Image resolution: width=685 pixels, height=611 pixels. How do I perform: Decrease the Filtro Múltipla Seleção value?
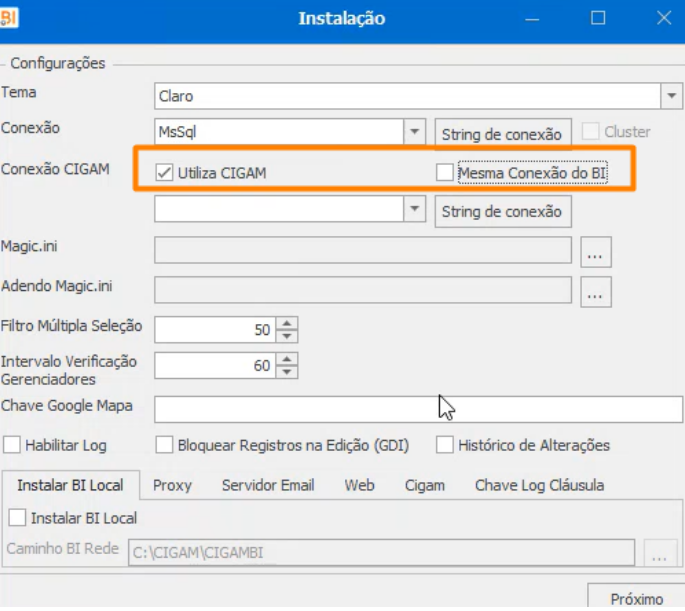coord(287,335)
